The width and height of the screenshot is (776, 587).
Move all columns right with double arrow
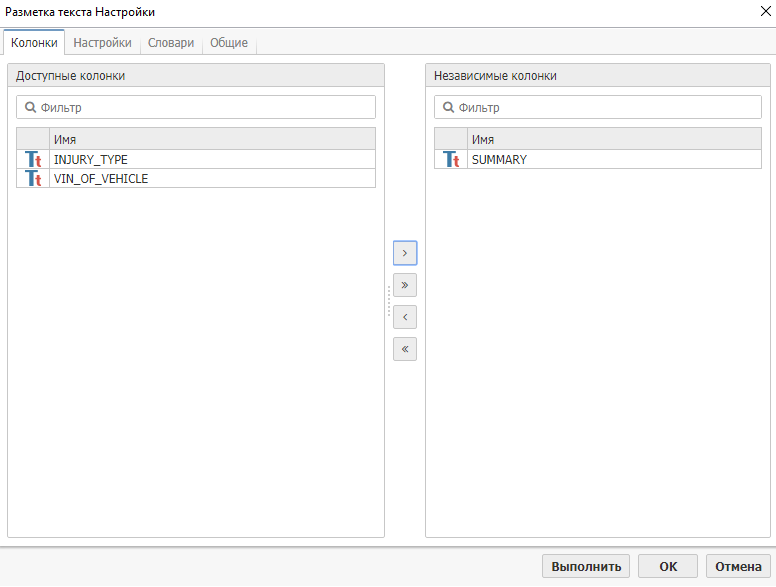pos(405,285)
